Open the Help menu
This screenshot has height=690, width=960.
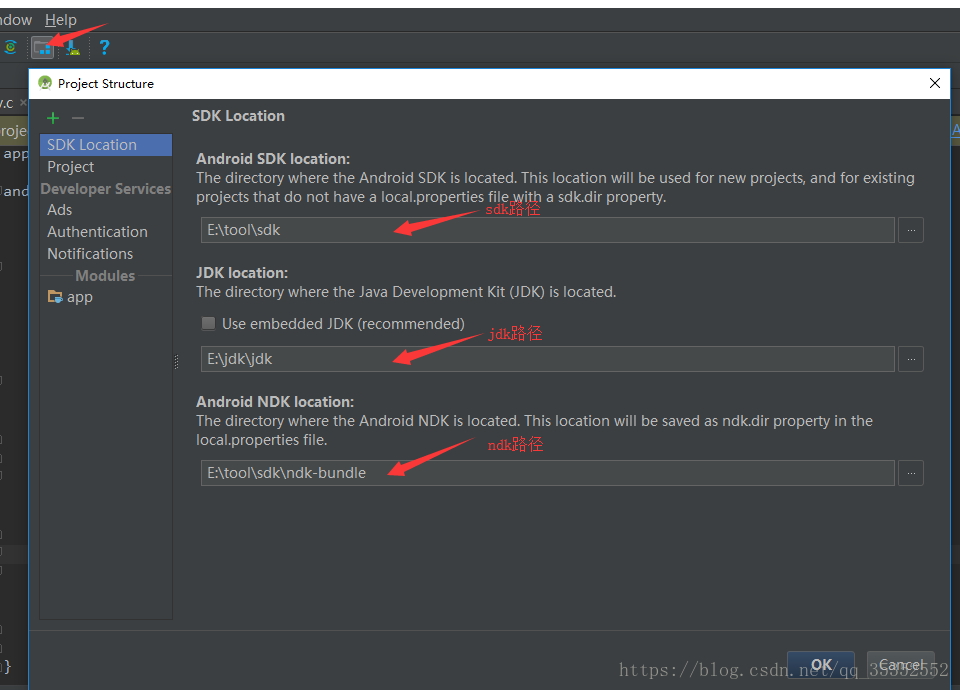click(61, 20)
